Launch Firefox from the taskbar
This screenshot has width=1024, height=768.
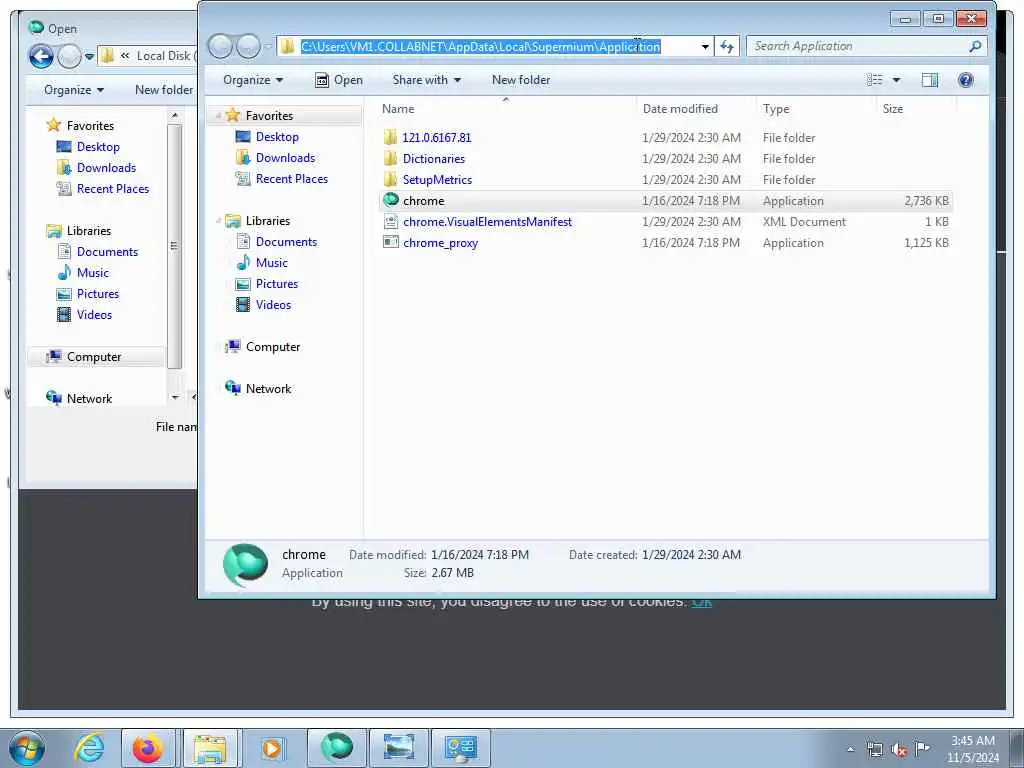coord(148,748)
